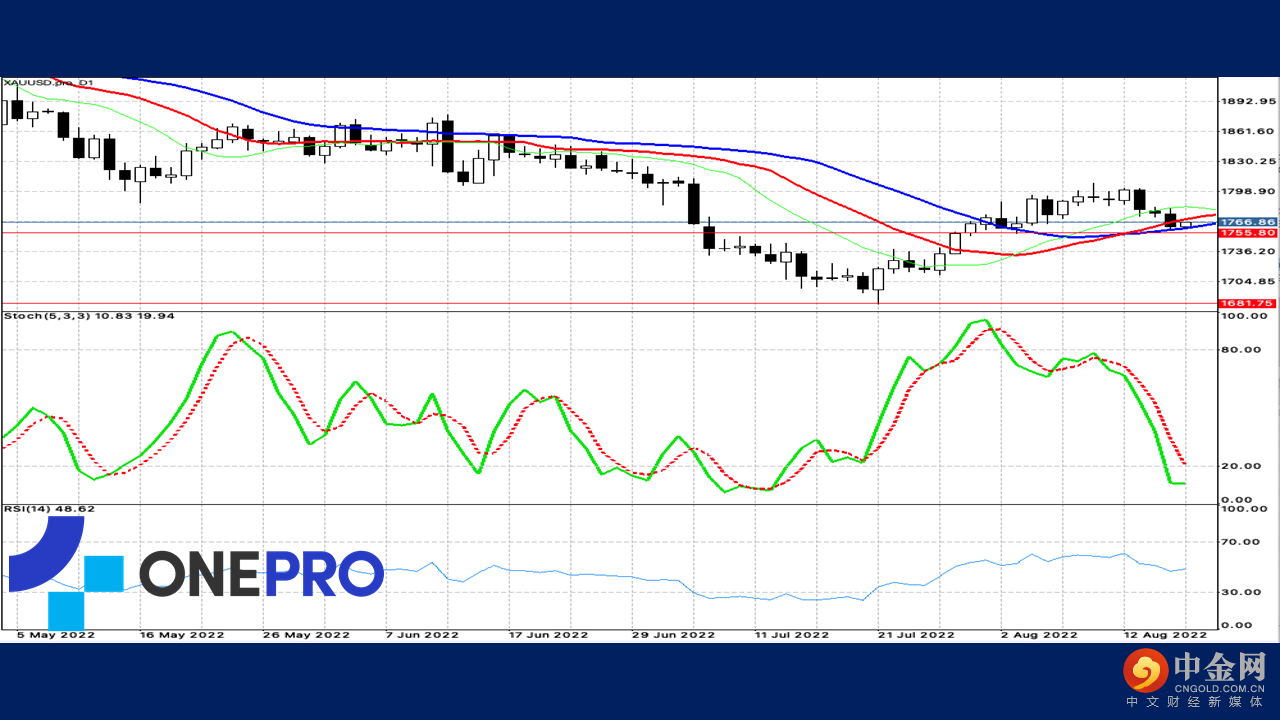
Task: Click the XAUUSD.pro D1 chart symbol label
Action: click(x=48, y=84)
